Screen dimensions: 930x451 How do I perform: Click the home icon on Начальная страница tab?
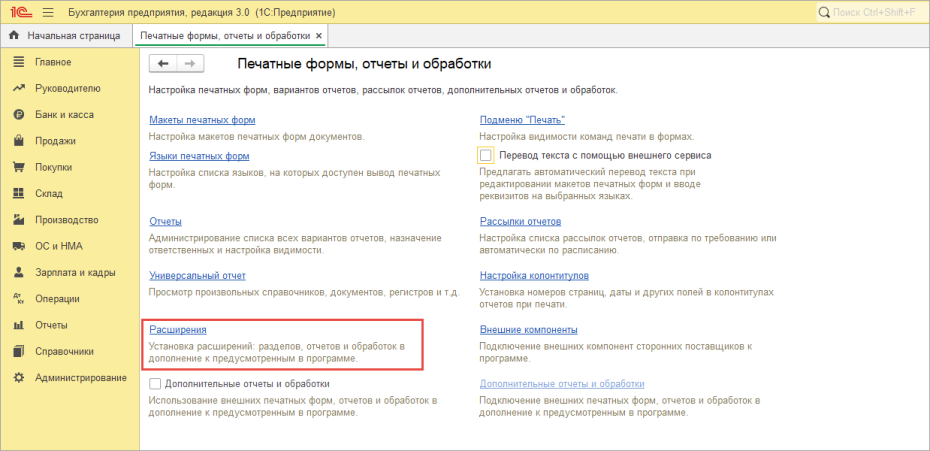[16, 36]
